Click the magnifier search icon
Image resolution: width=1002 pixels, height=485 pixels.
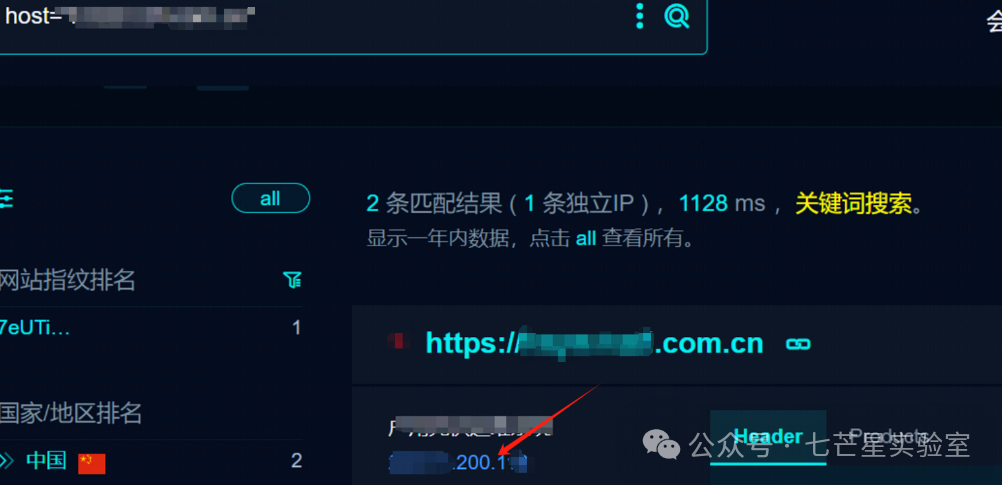click(677, 15)
